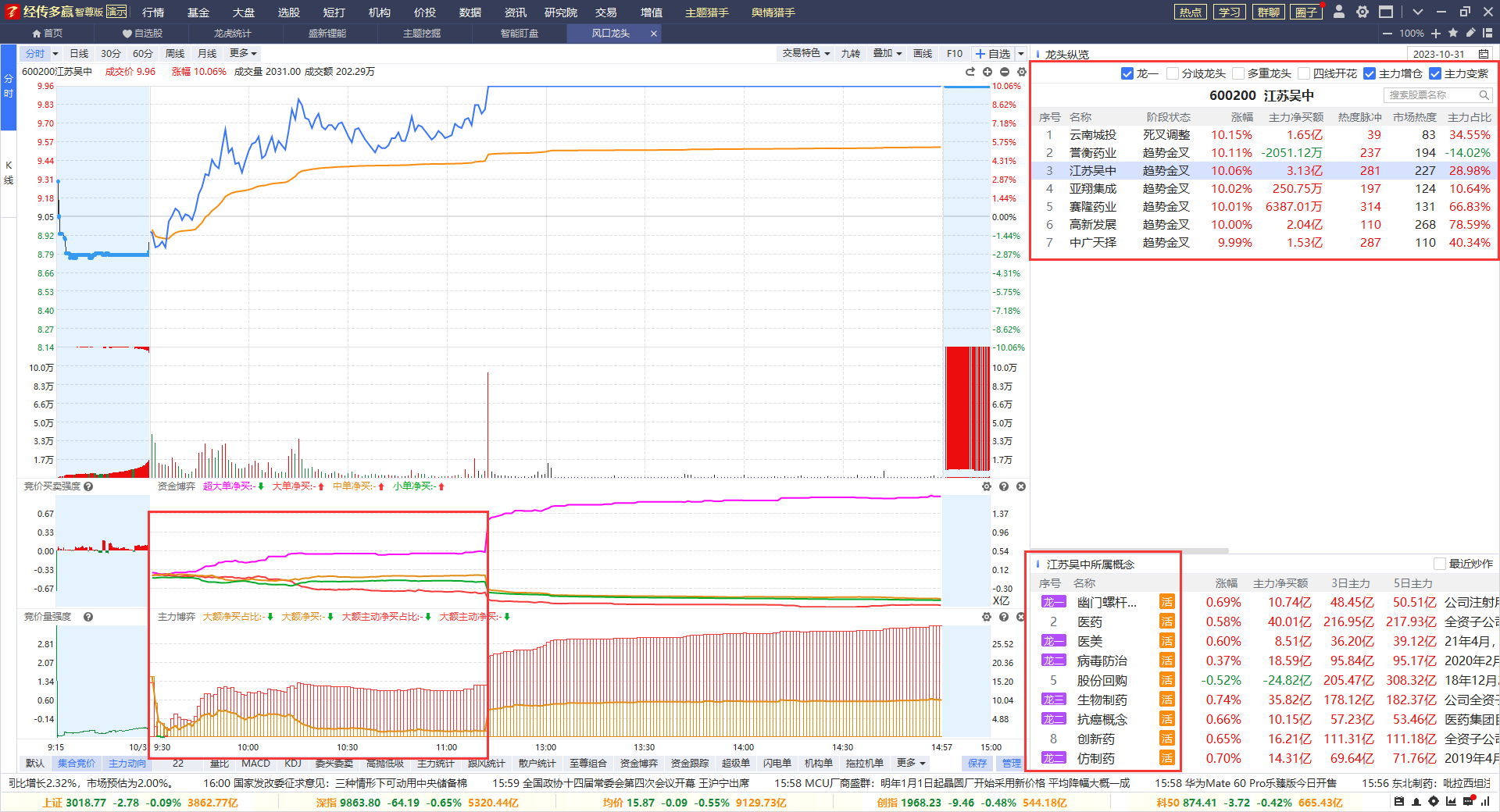Click the 热点 button
The height and width of the screenshot is (812, 1500).
(x=1191, y=12)
